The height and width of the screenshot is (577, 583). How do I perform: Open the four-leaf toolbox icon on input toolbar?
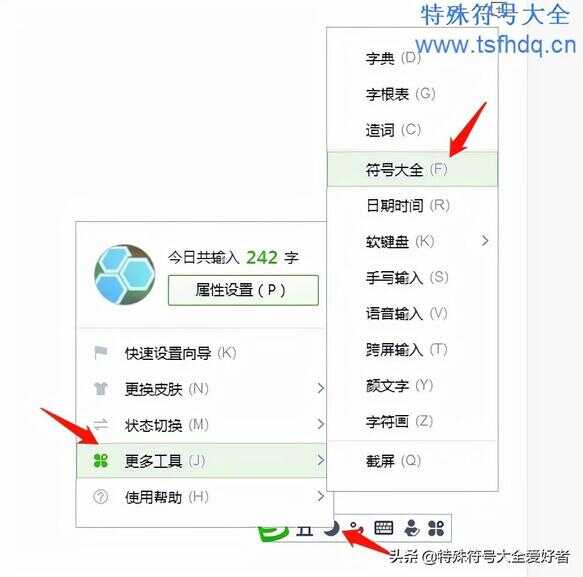click(436, 528)
